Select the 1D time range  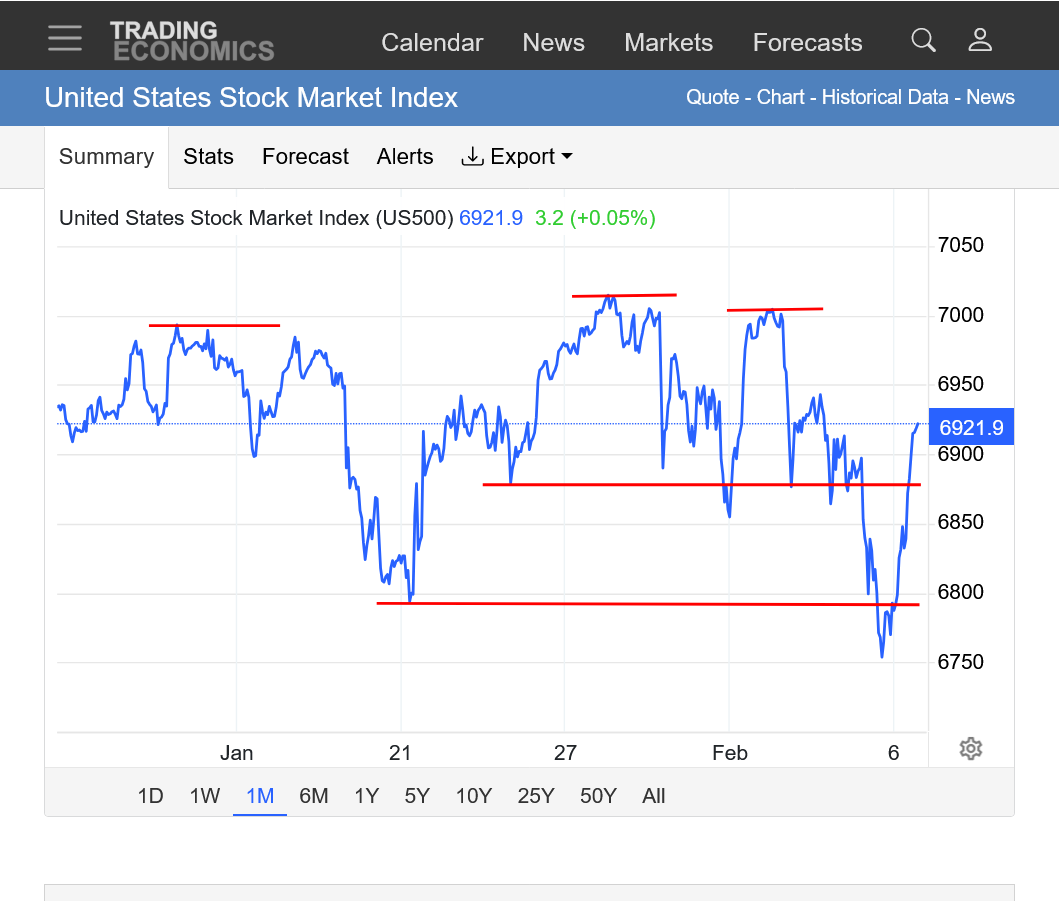pyautogui.click(x=150, y=796)
